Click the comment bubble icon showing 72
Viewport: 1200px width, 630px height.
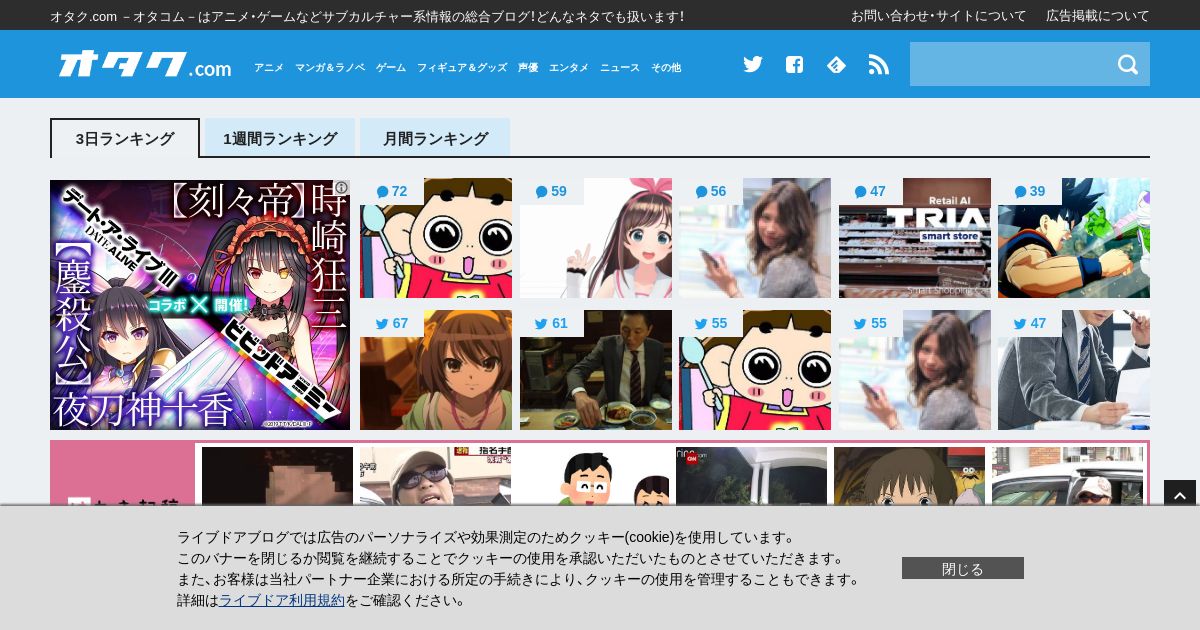382,192
